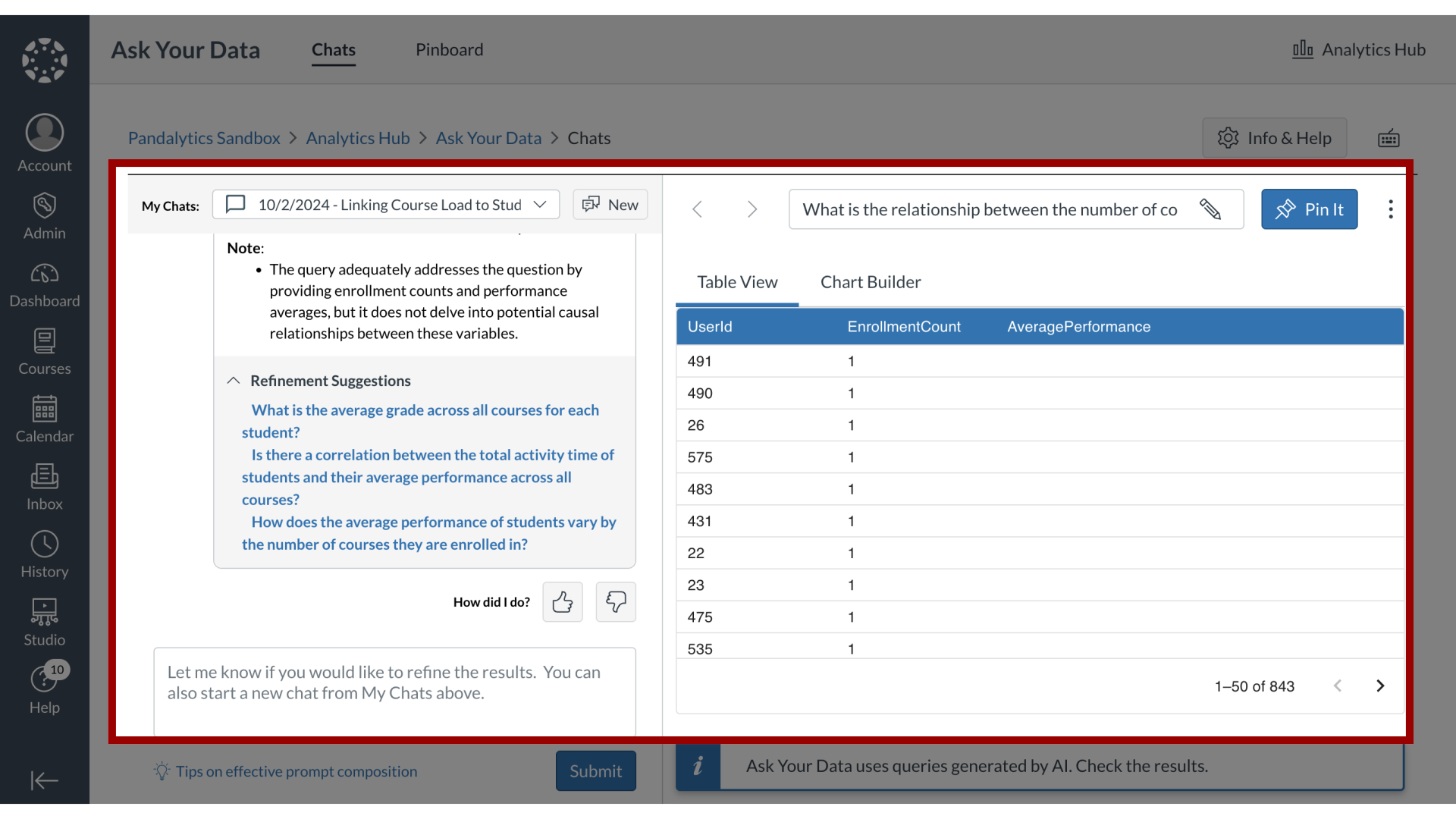The height and width of the screenshot is (819, 1456).
Task: Collapse the Refinement Suggestions section
Action: pos(234,380)
